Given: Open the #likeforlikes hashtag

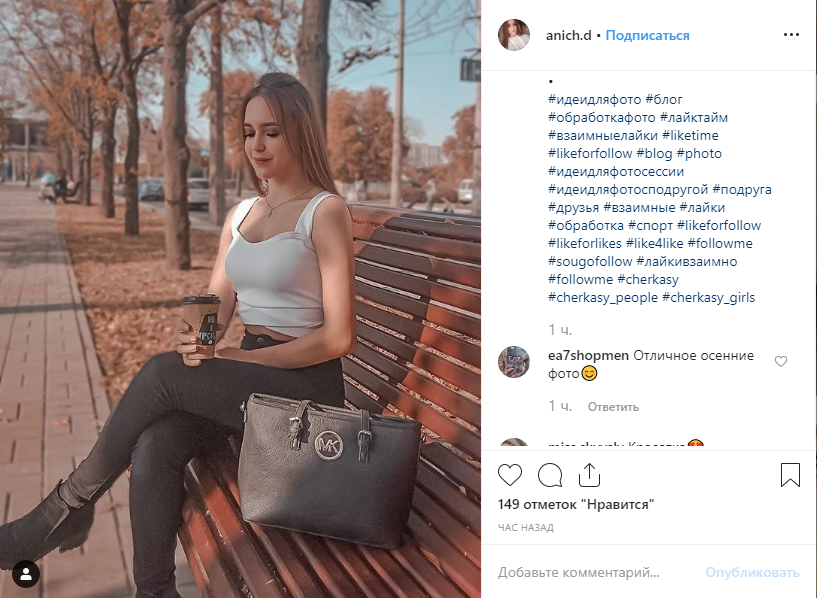Looking at the screenshot, I should pyautogui.click(x=585, y=243).
